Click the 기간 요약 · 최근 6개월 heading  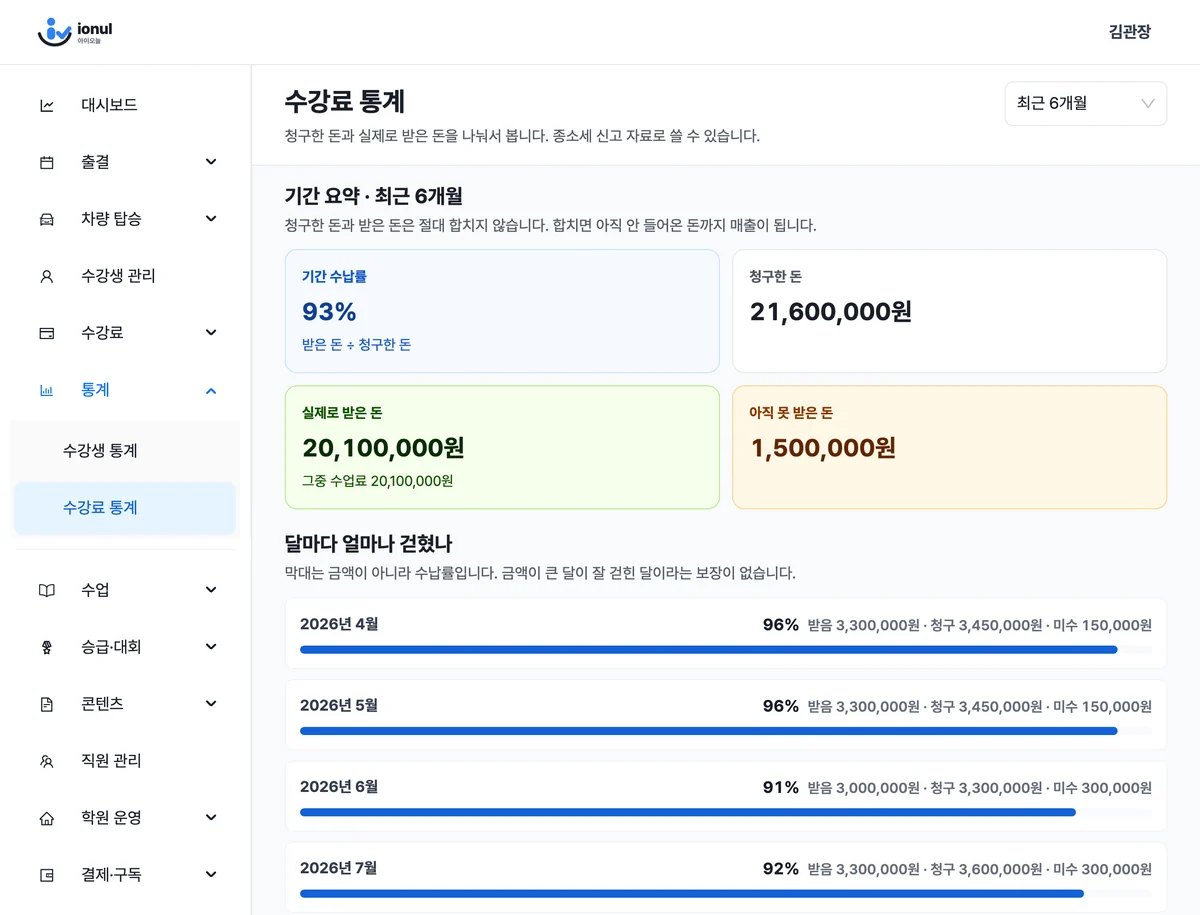373,196
